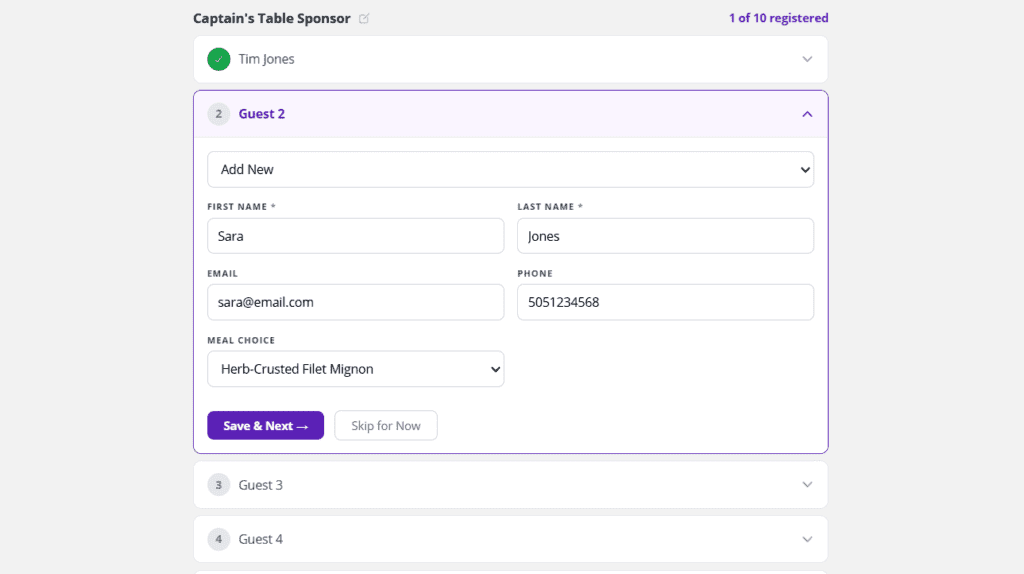Click the Phone field with 5051234568
1024x574 pixels.
pyautogui.click(x=665, y=302)
